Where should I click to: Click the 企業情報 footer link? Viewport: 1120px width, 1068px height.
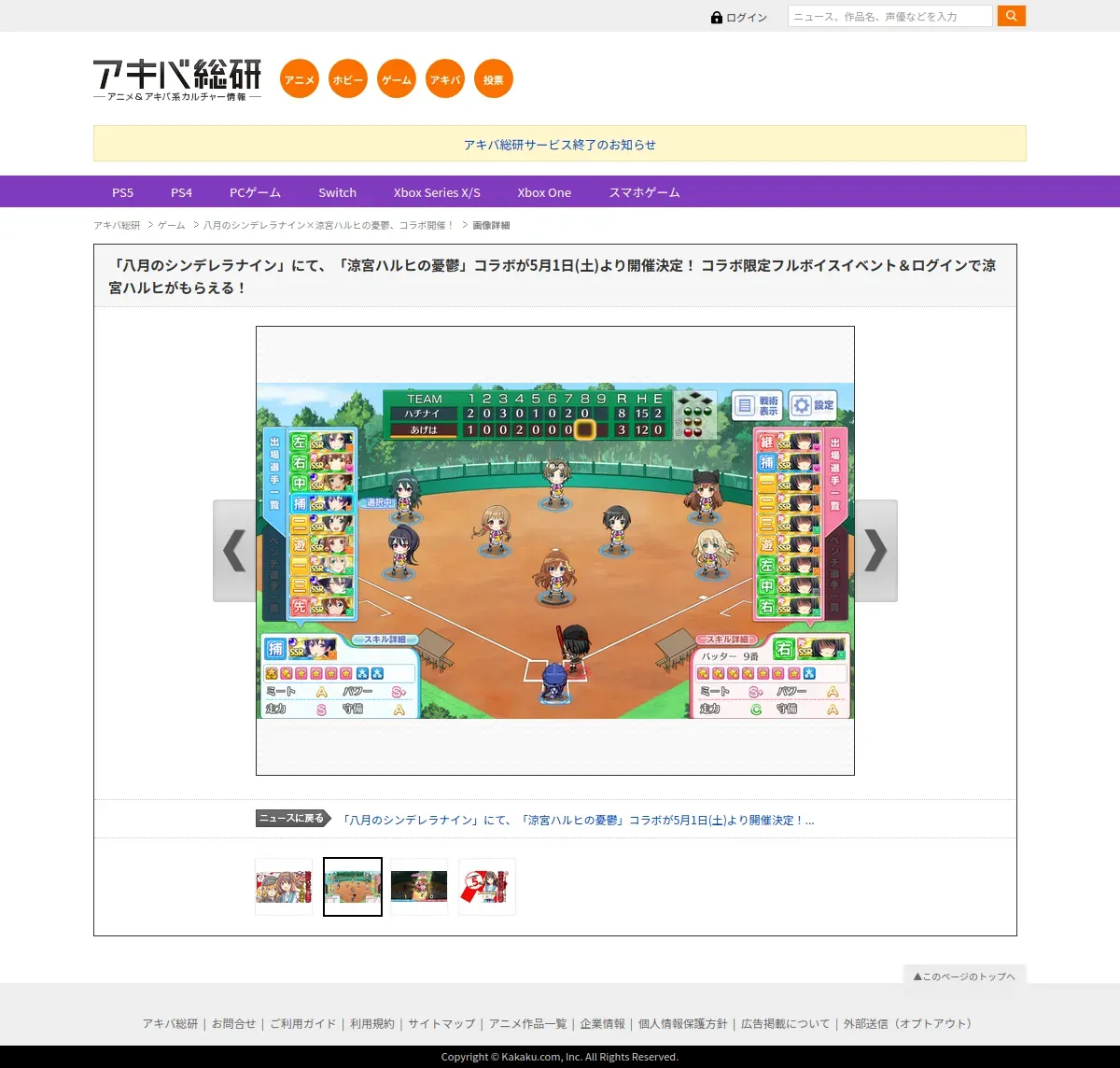point(602,1023)
